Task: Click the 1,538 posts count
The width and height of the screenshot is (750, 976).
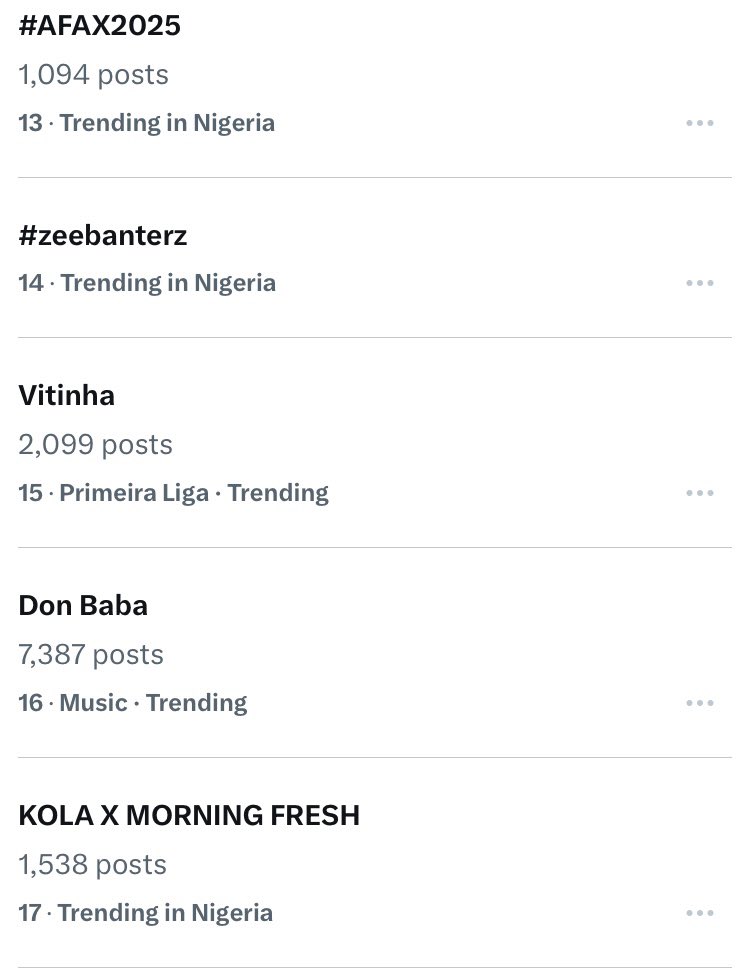Action: [92, 865]
